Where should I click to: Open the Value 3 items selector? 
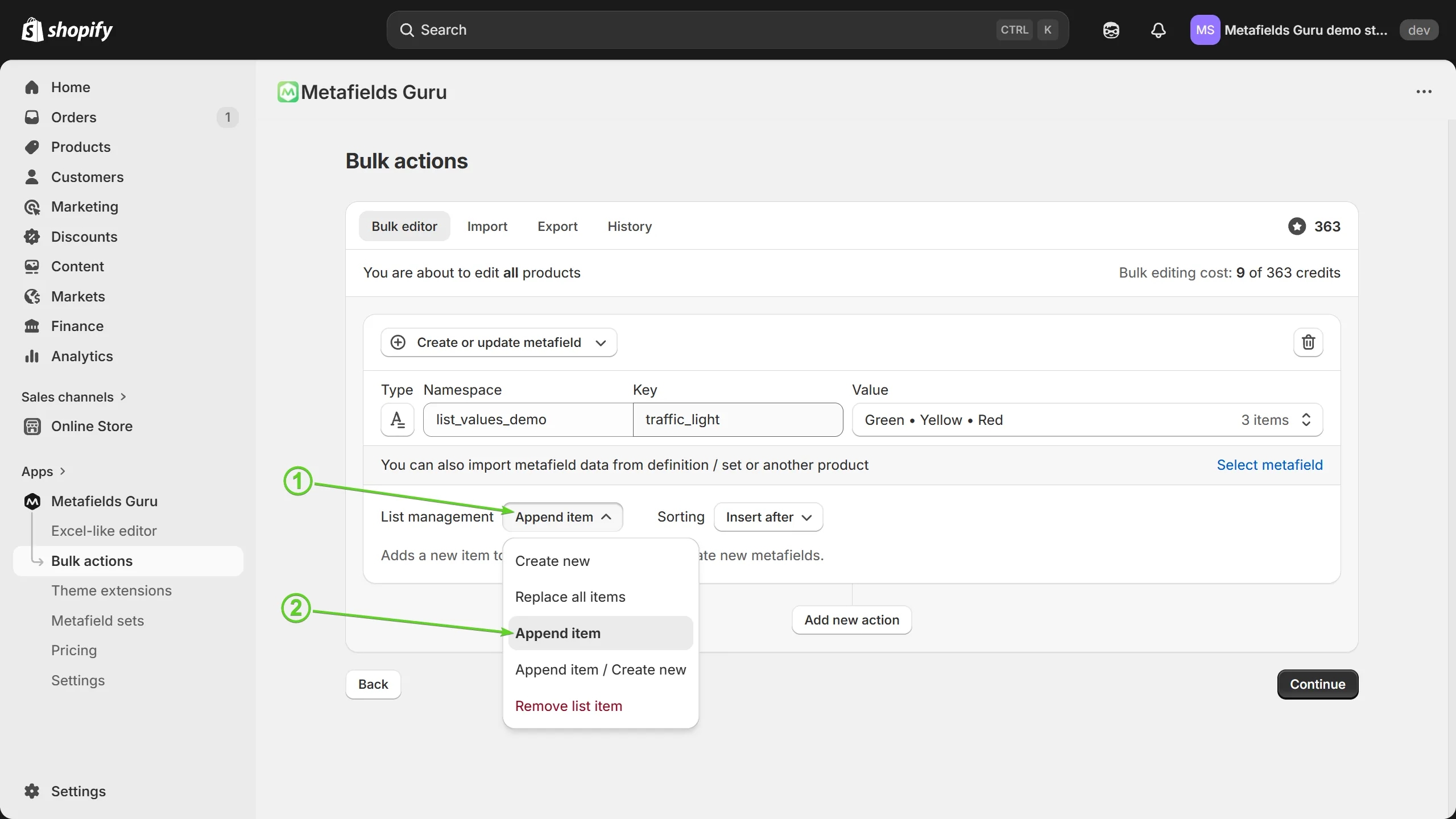point(1087,420)
